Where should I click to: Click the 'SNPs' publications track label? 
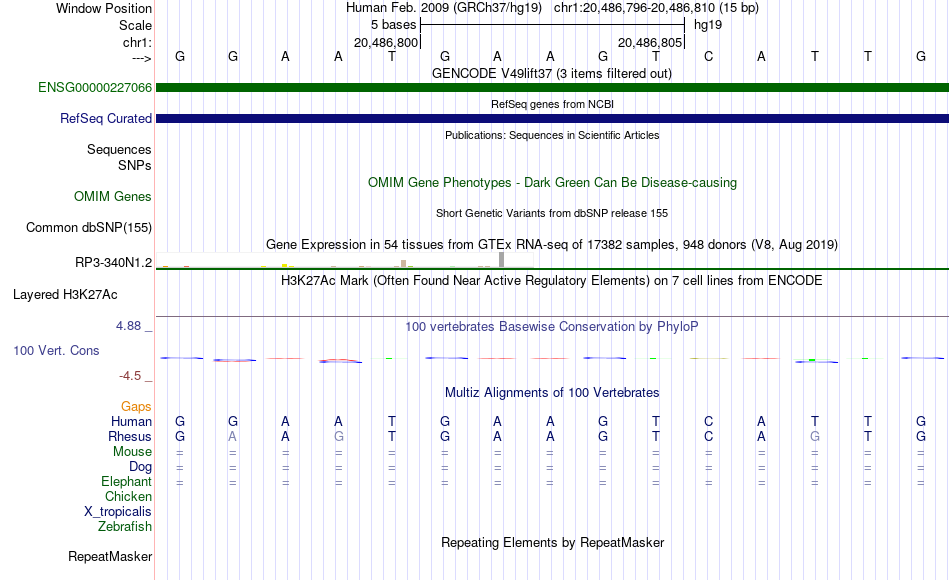tap(135, 165)
